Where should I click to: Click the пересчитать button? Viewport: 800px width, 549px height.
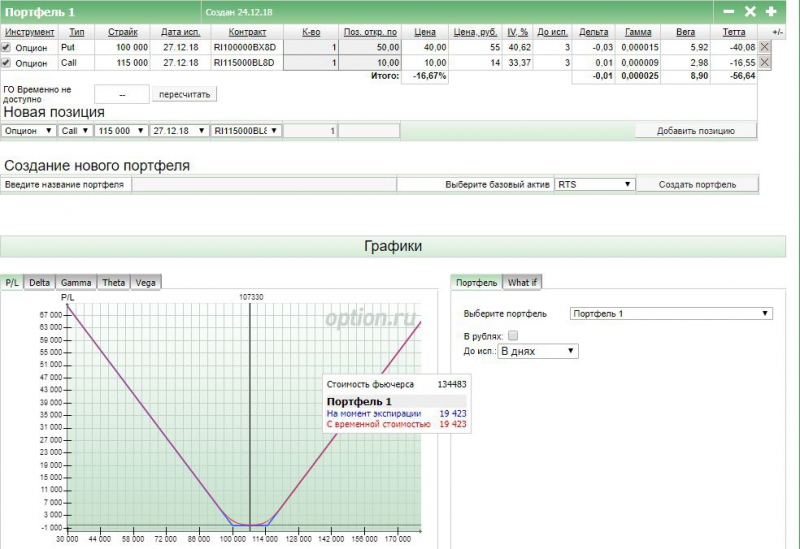point(184,94)
